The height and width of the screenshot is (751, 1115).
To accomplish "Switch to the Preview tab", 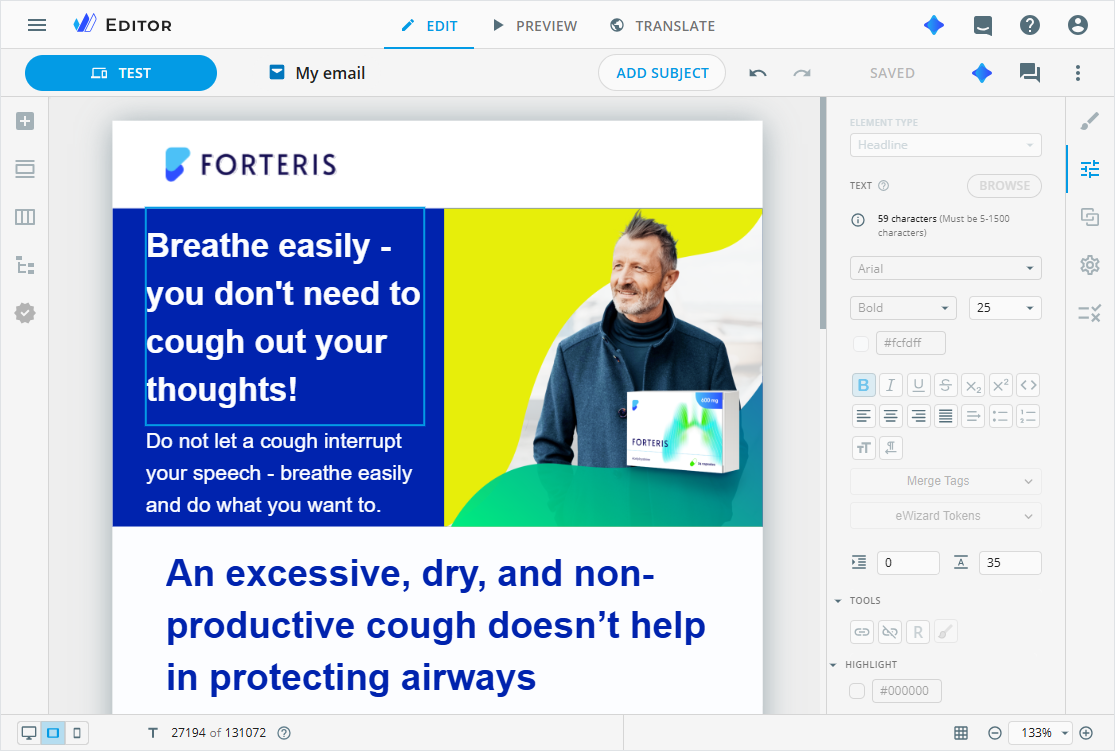I will click(535, 26).
